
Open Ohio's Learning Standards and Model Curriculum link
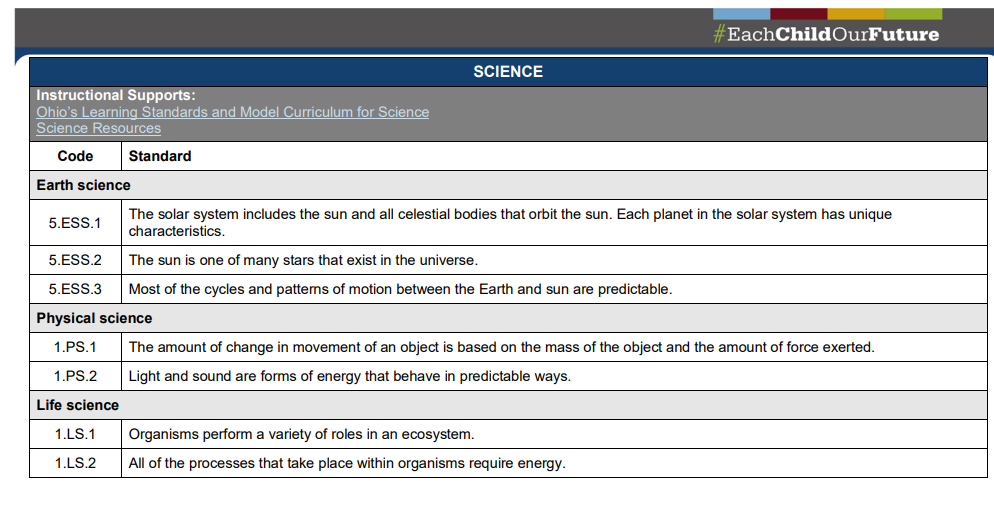(232, 112)
